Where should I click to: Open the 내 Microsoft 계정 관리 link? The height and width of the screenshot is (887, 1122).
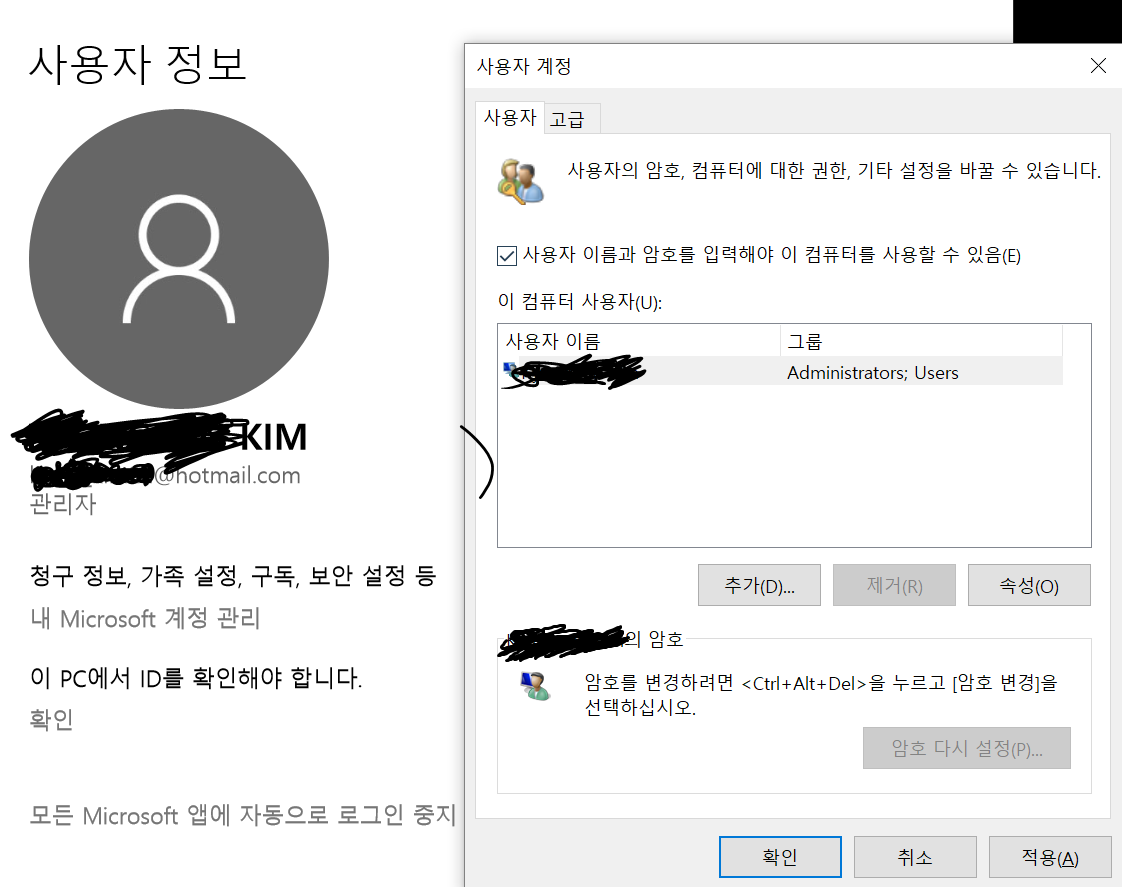pyautogui.click(x=145, y=618)
